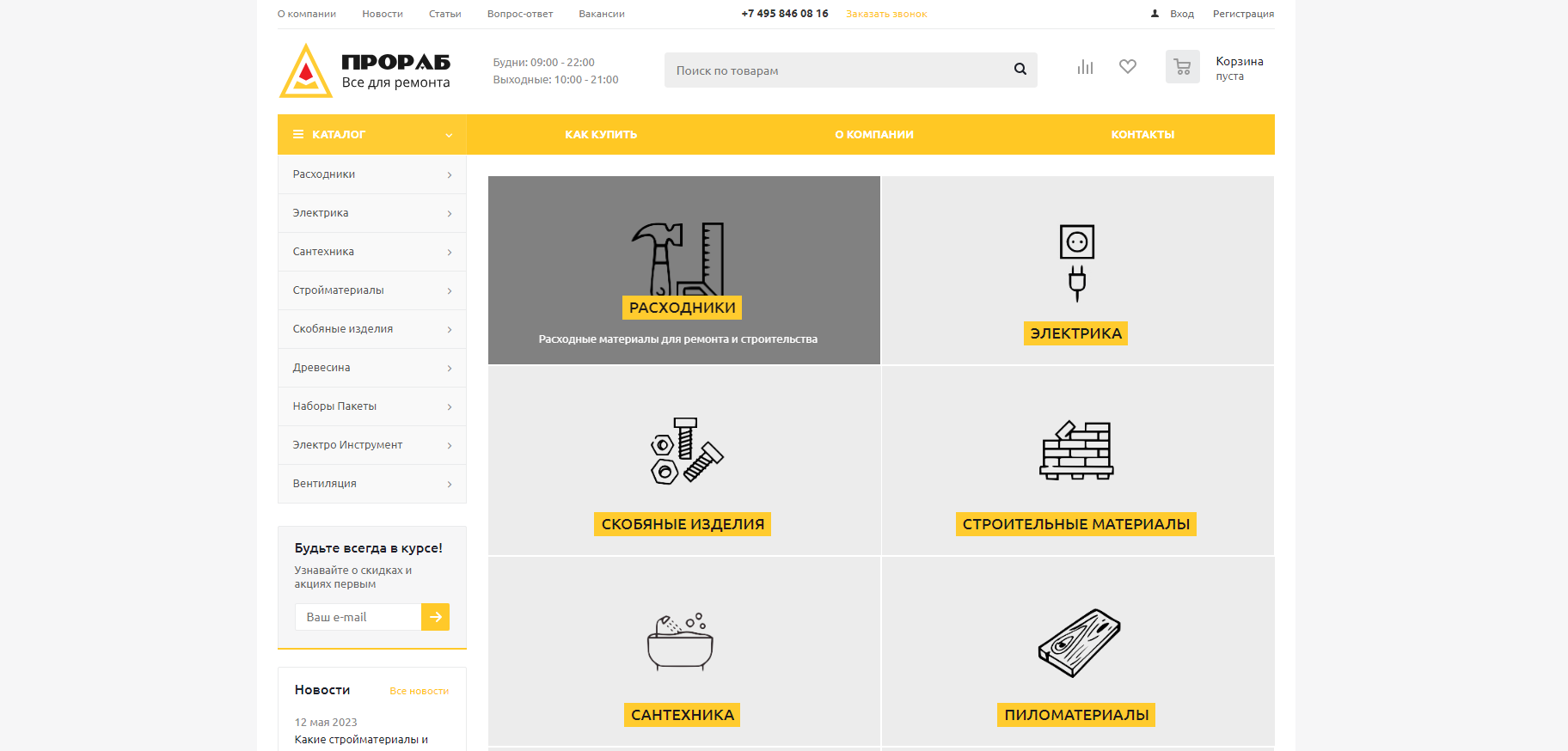Click the brick wall pallet icon
This screenshot has height=751, width=1568.
(x=1076, y=449)
